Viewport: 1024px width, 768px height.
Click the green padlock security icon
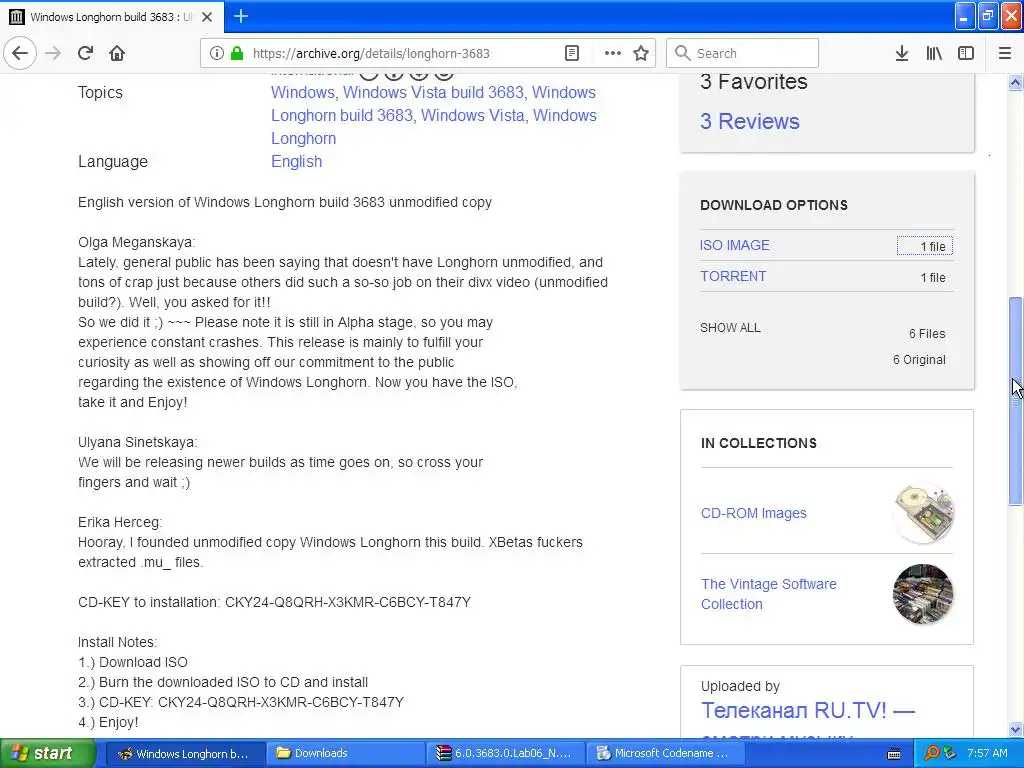pos(237,53)
